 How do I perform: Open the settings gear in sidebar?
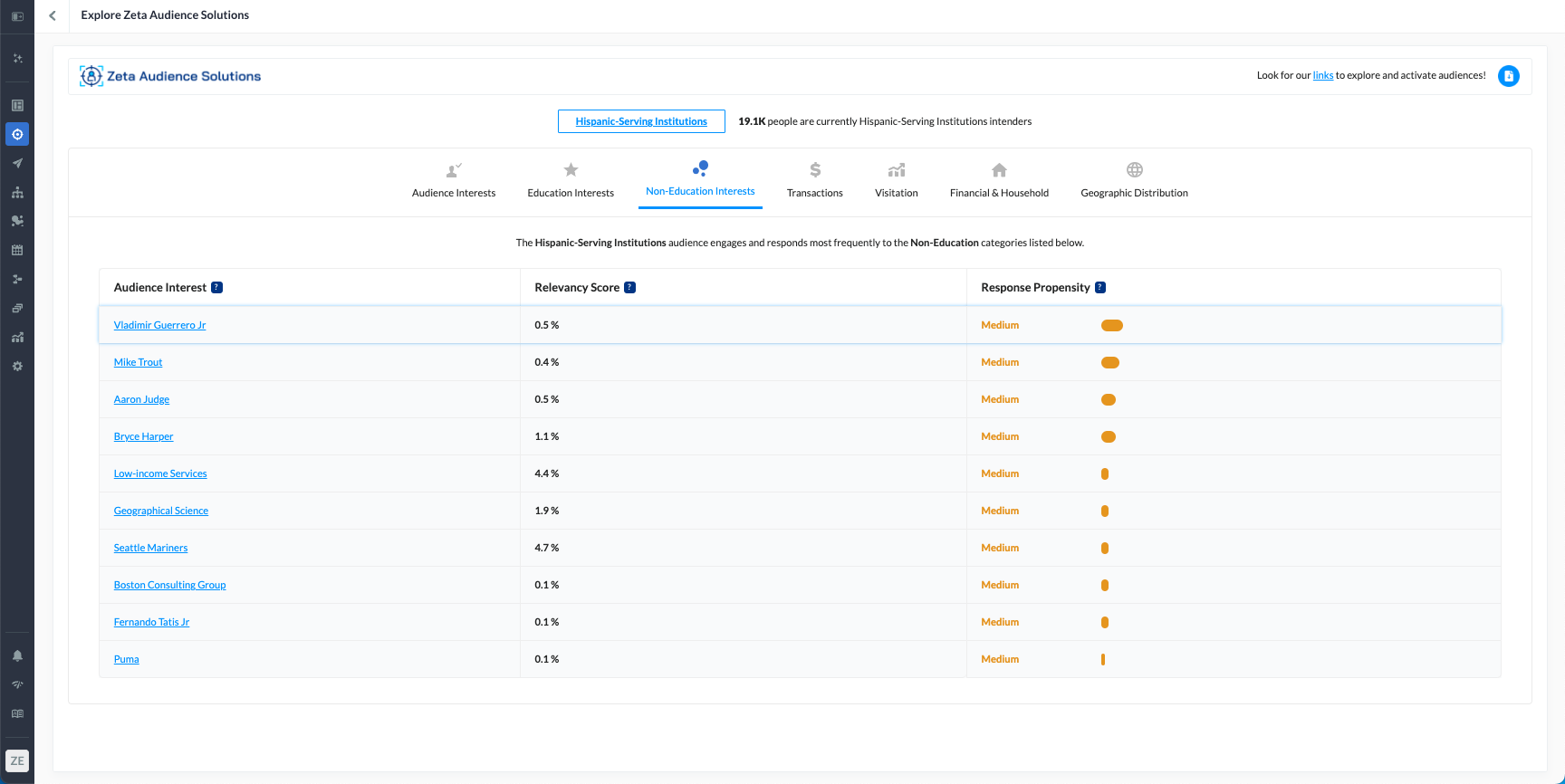pyautogui.click(x=17, y=367)
